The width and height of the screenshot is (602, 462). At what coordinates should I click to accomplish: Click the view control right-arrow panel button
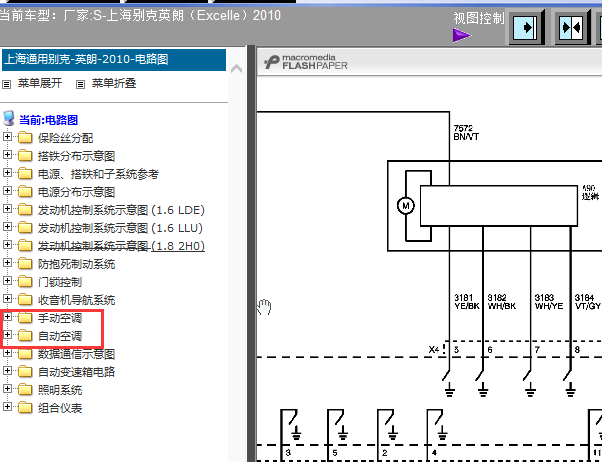pyautogui.click(x=527, y=28)
